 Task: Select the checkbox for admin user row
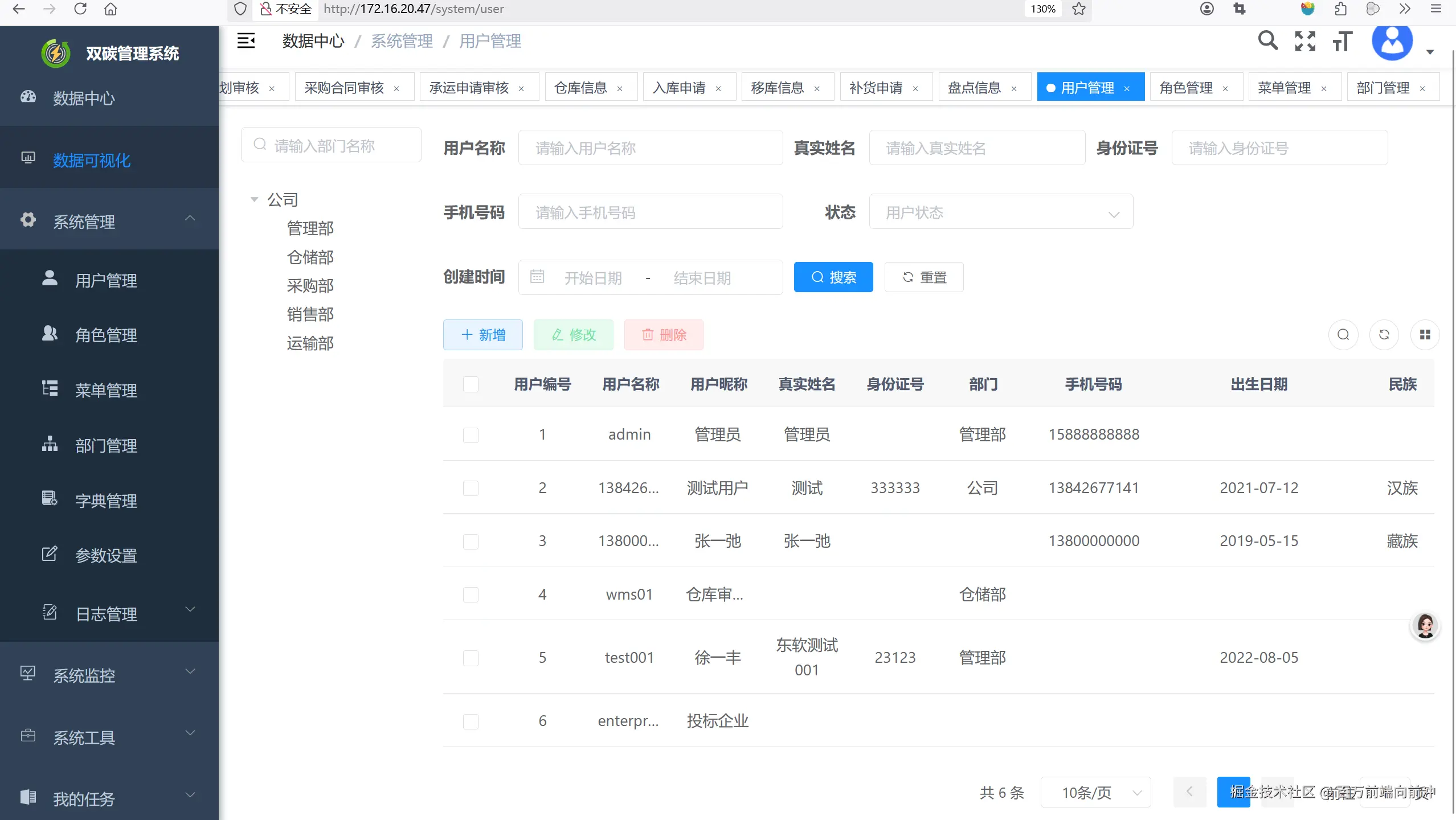tap(470, 435)
